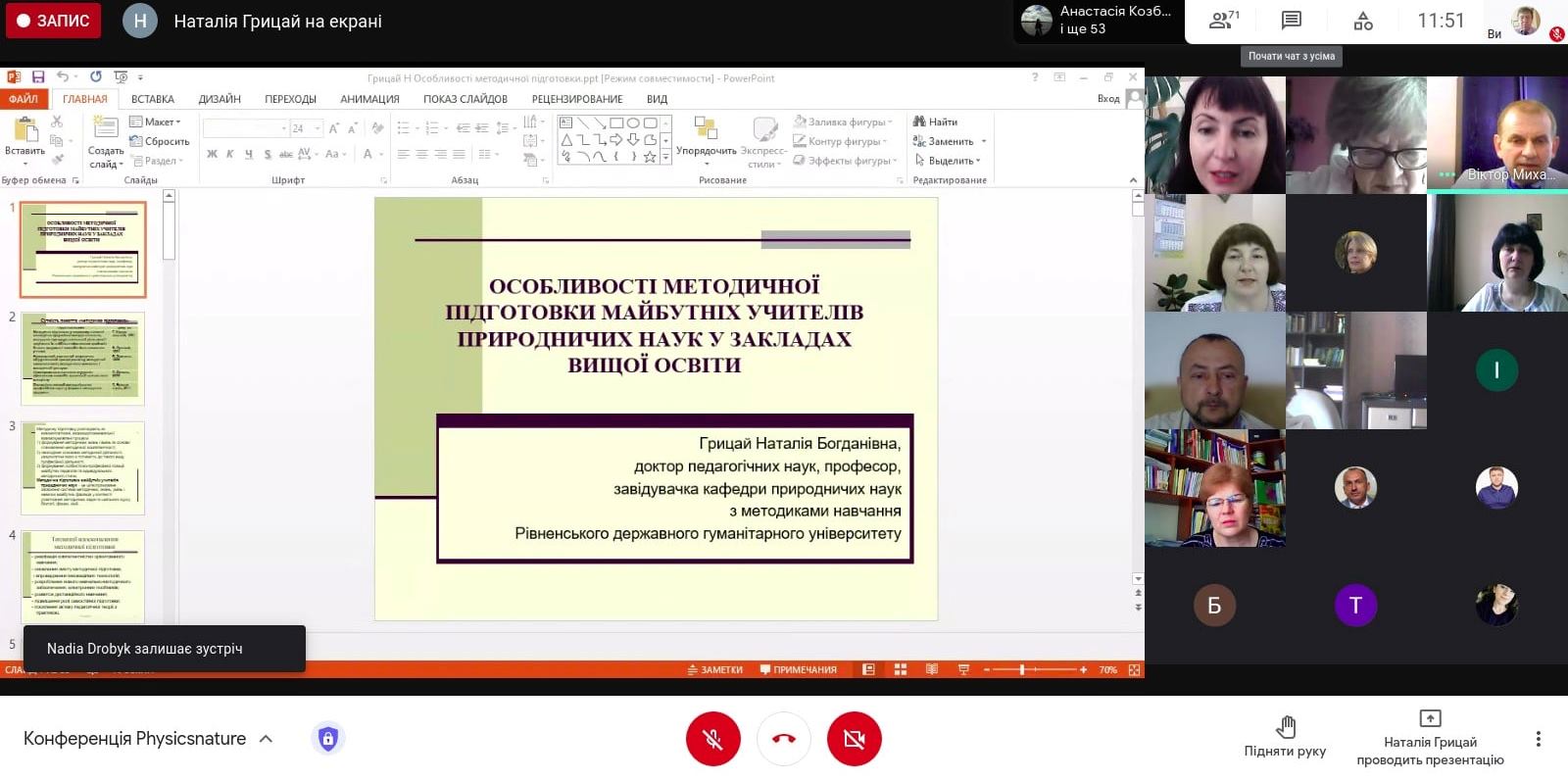Open Meet security shield icon
Screen dimensions: 1568x782
click(328, 738)
